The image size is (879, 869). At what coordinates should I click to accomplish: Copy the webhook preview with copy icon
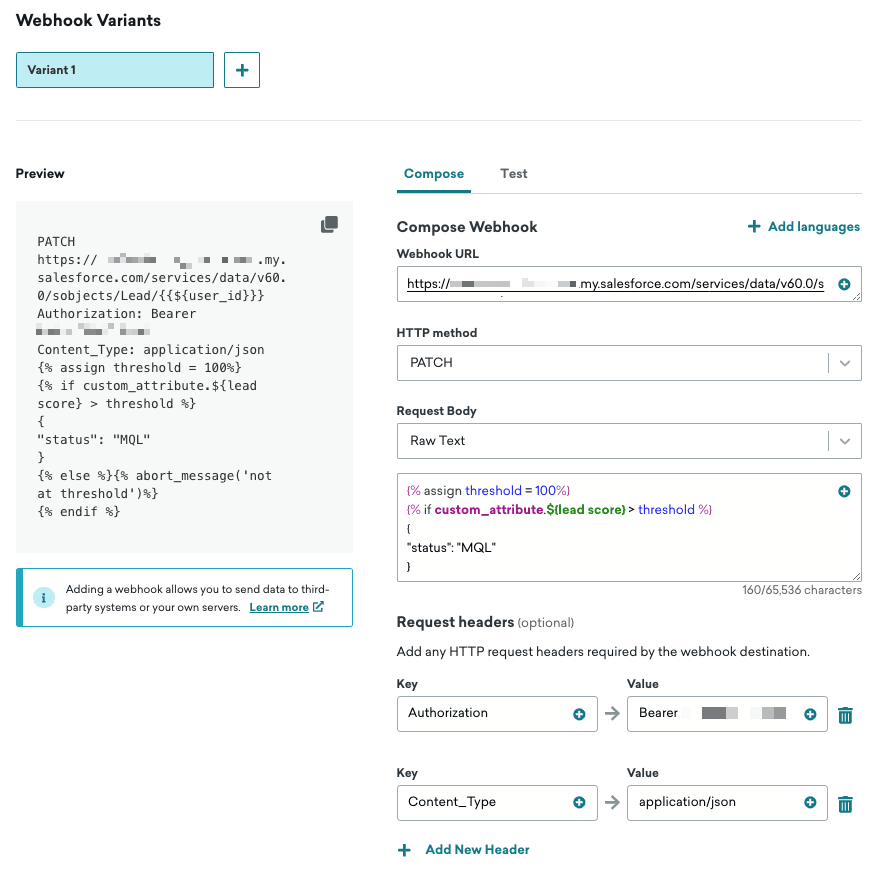click(329, 224)
